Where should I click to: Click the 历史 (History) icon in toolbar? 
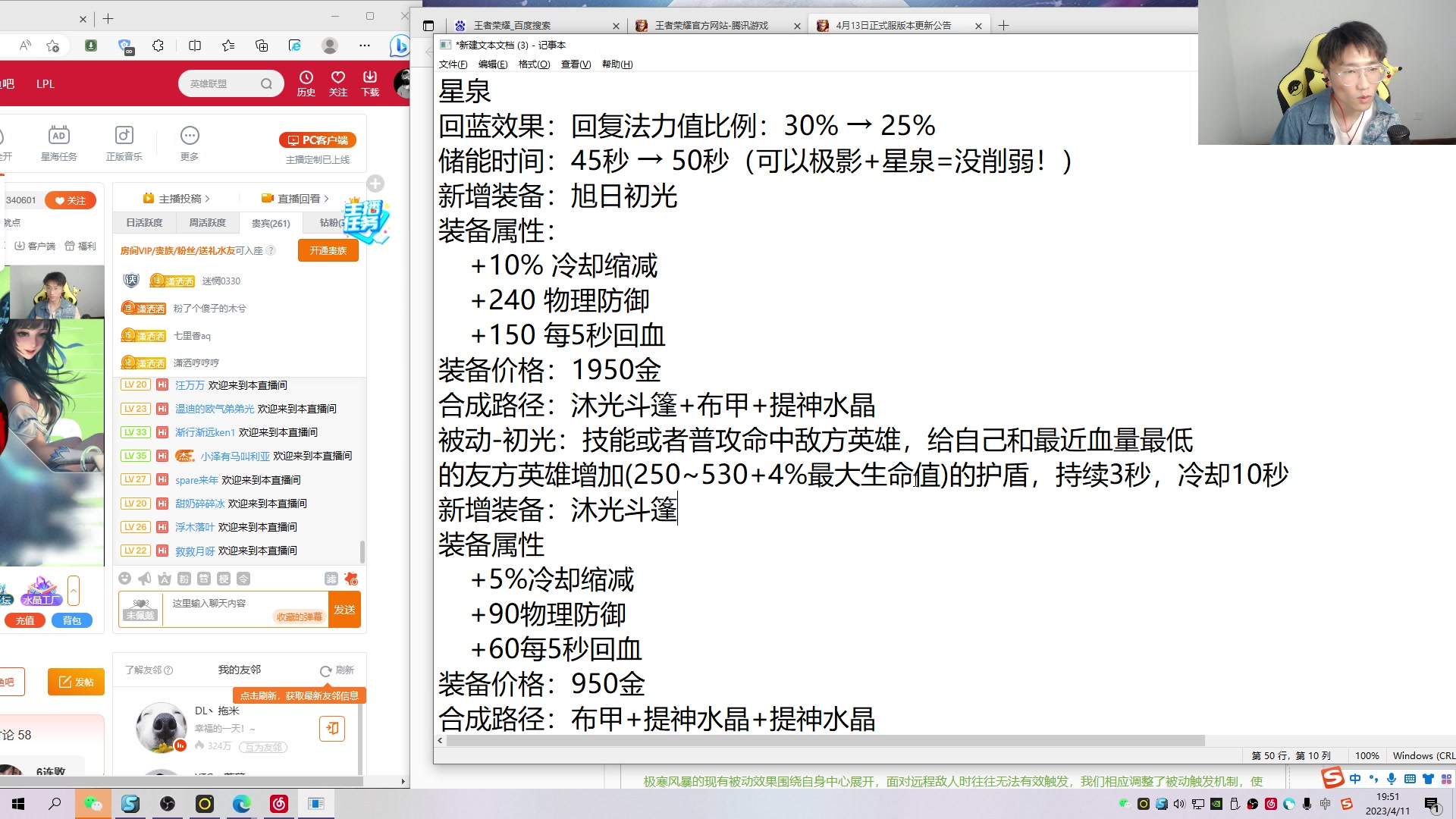306,83
